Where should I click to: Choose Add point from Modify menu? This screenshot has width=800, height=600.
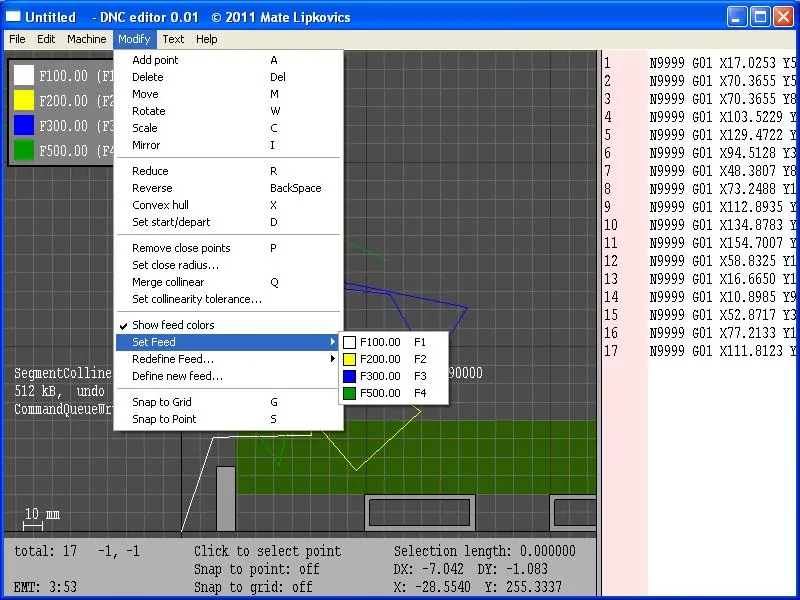[229, 60]
